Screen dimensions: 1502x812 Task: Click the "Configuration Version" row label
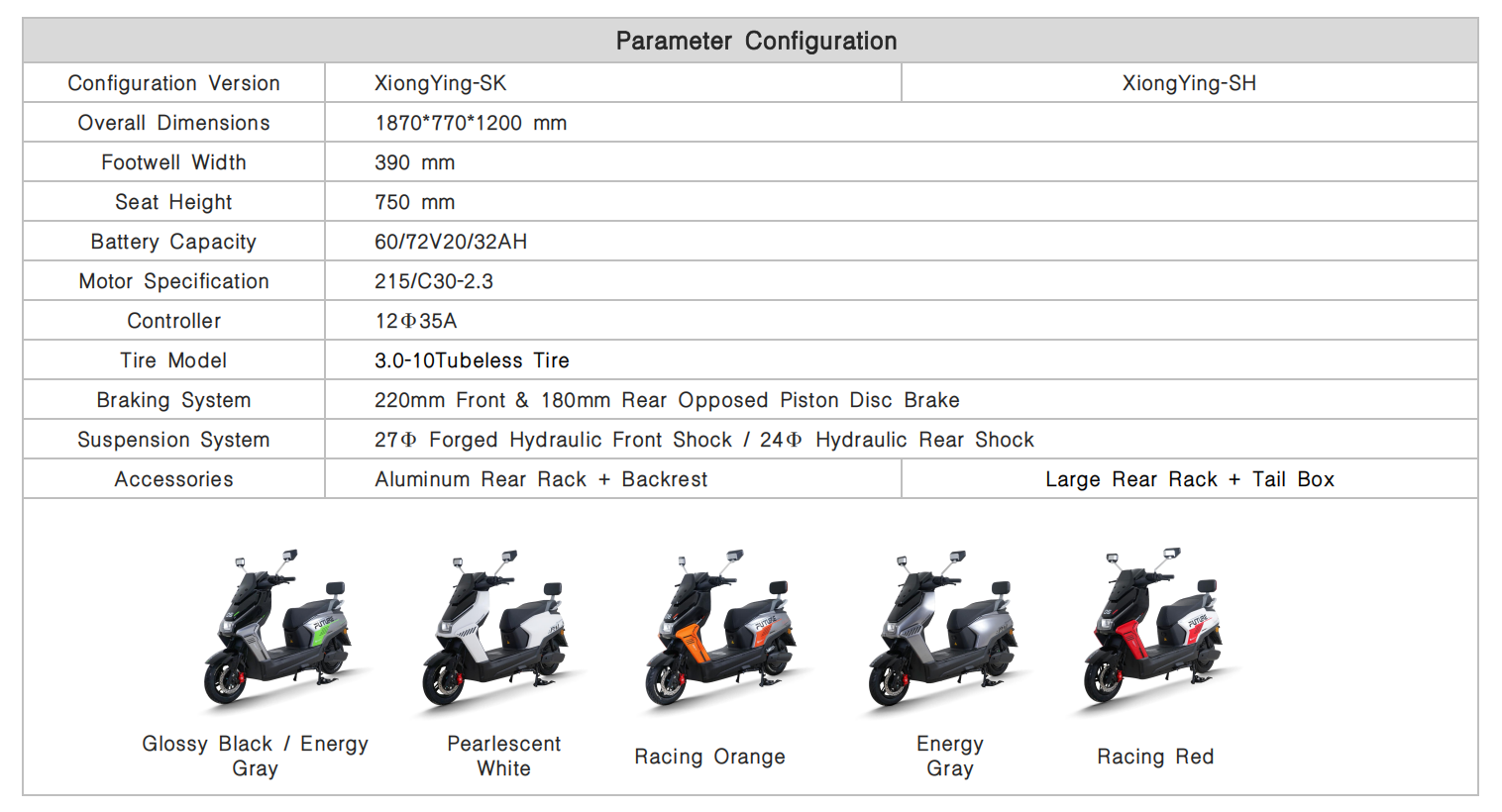click(x=173, y=83)
